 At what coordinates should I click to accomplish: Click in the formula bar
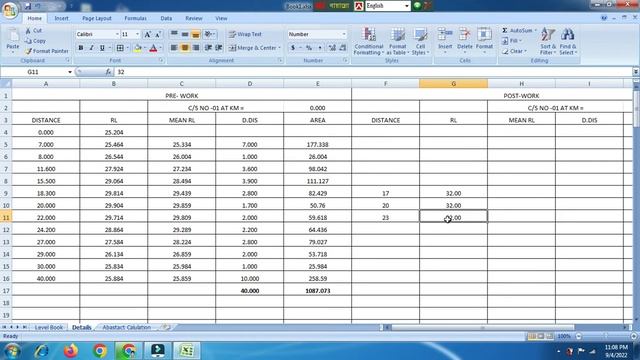pos(373,72)
